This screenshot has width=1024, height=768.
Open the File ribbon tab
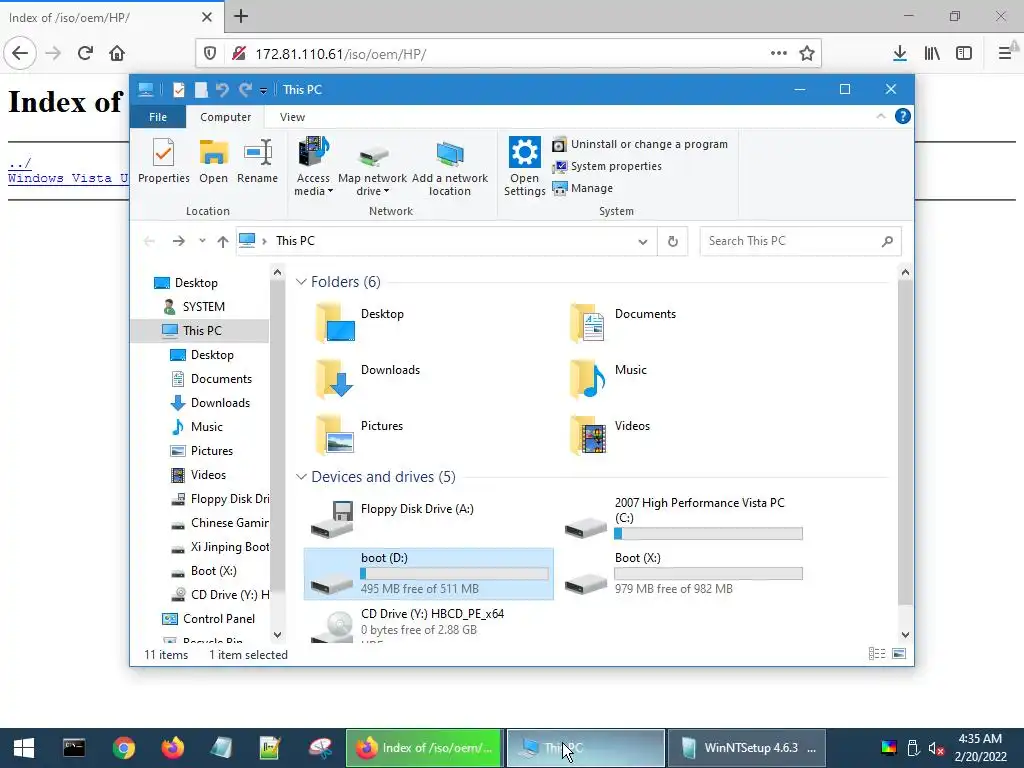158,117
